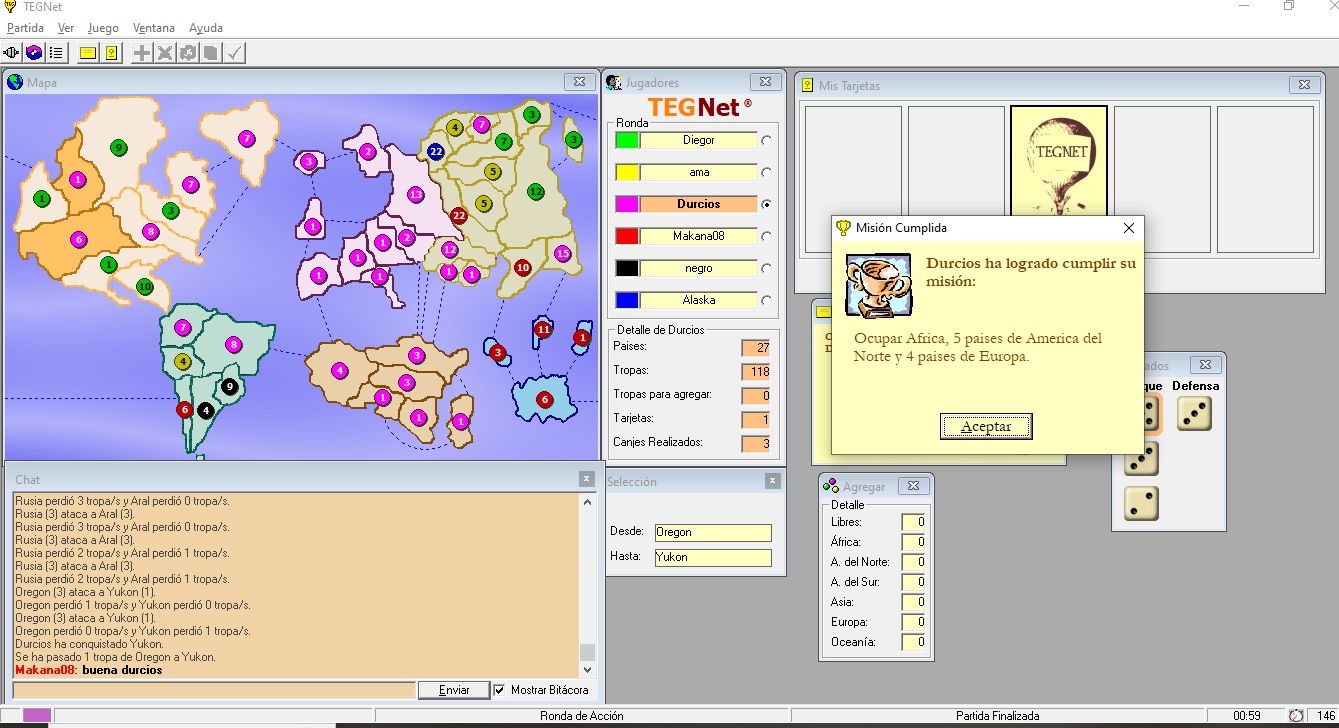Click the stopwatch icon in status bar
The height and width of the screenshot is (728, 1339).
(x=1296, y=716)
